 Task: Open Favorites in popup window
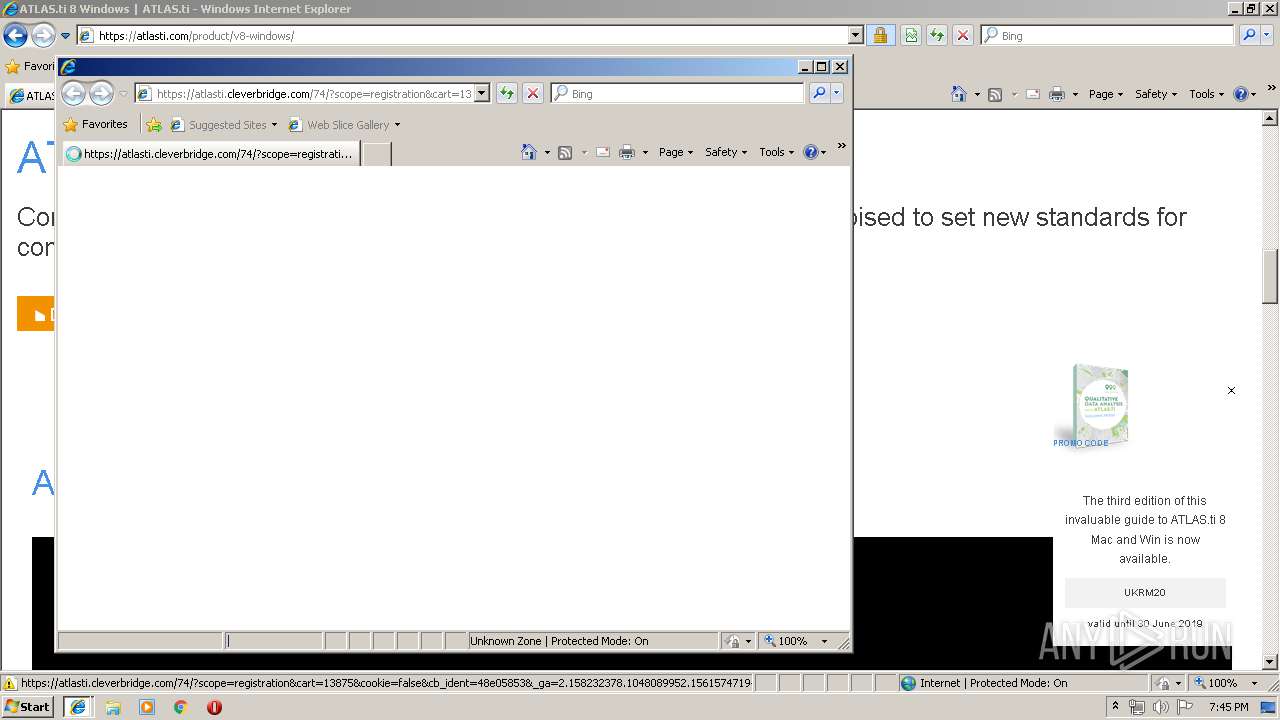tap(95, 125)
